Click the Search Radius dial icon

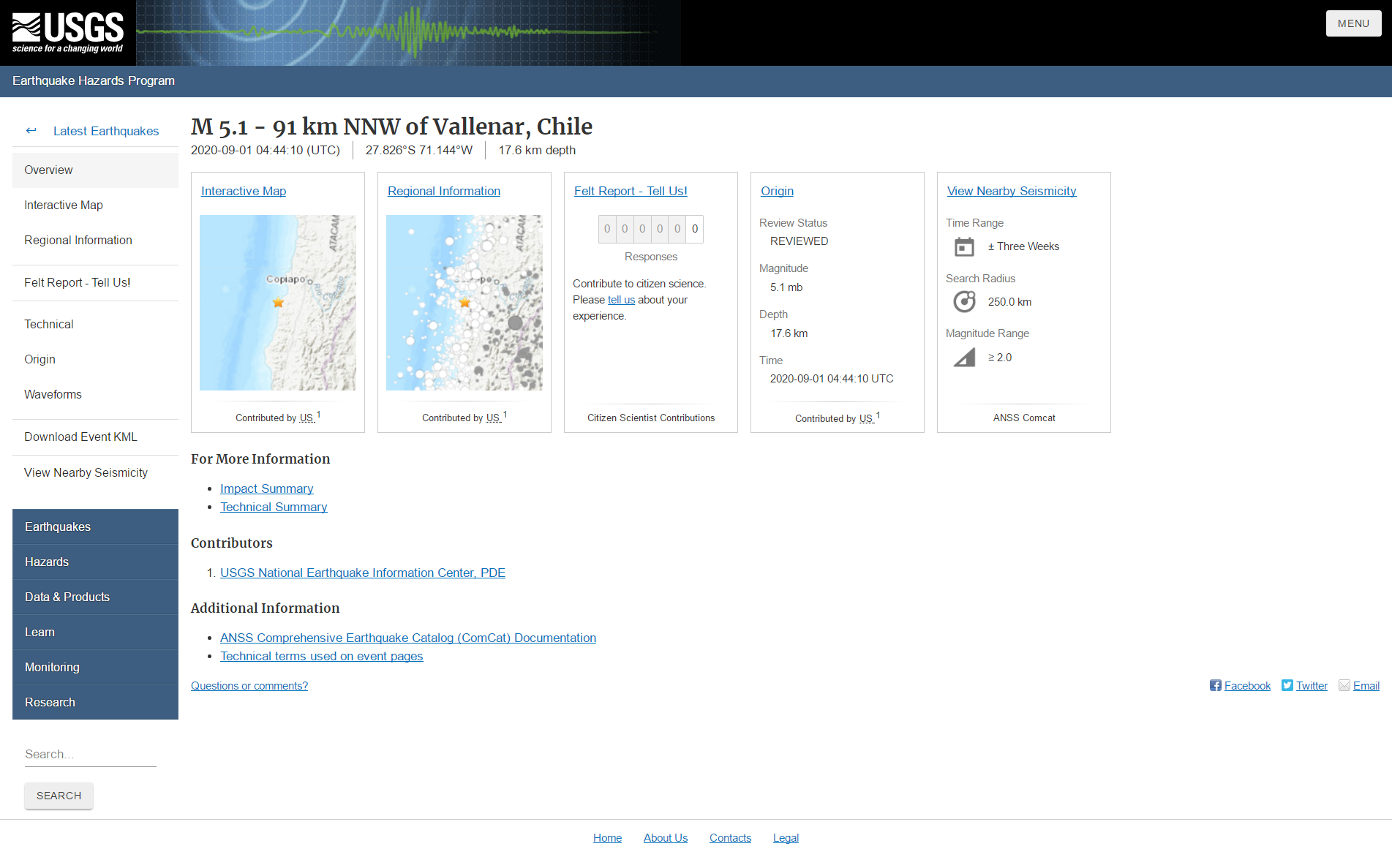(965, 301)
